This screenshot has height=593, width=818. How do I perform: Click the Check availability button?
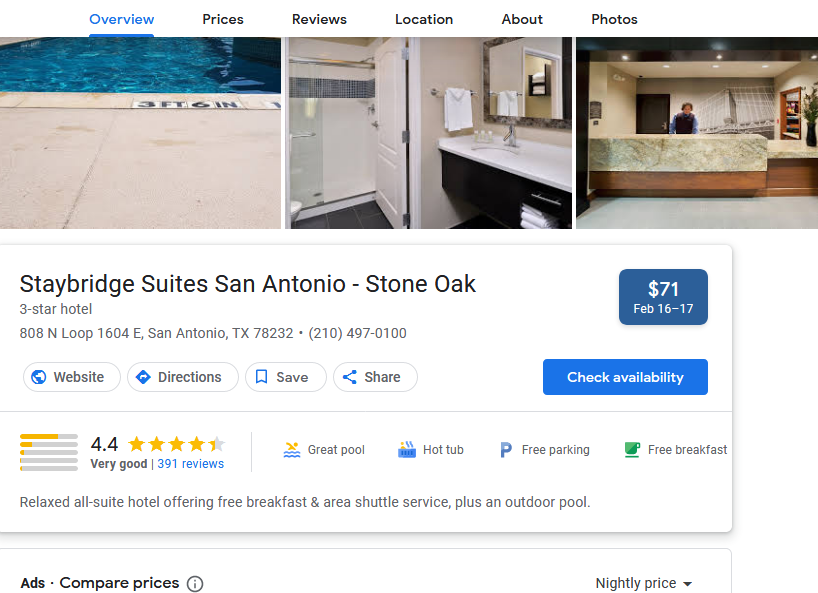625,377
